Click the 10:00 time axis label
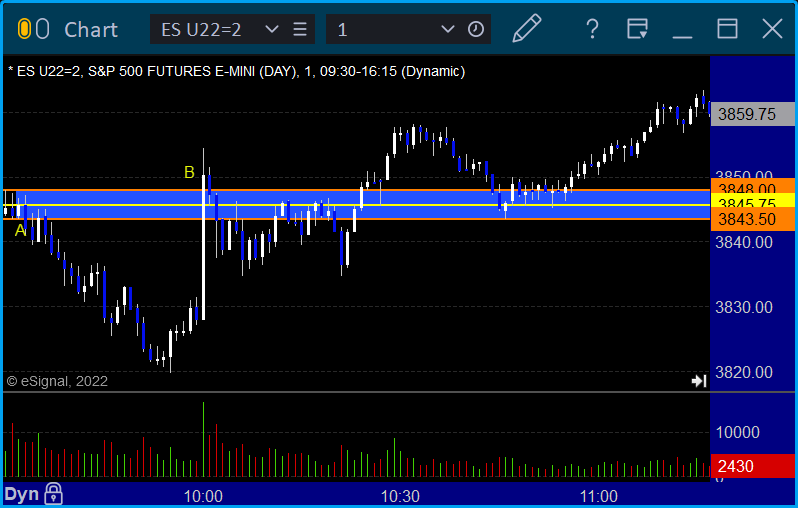 [203, 496]
